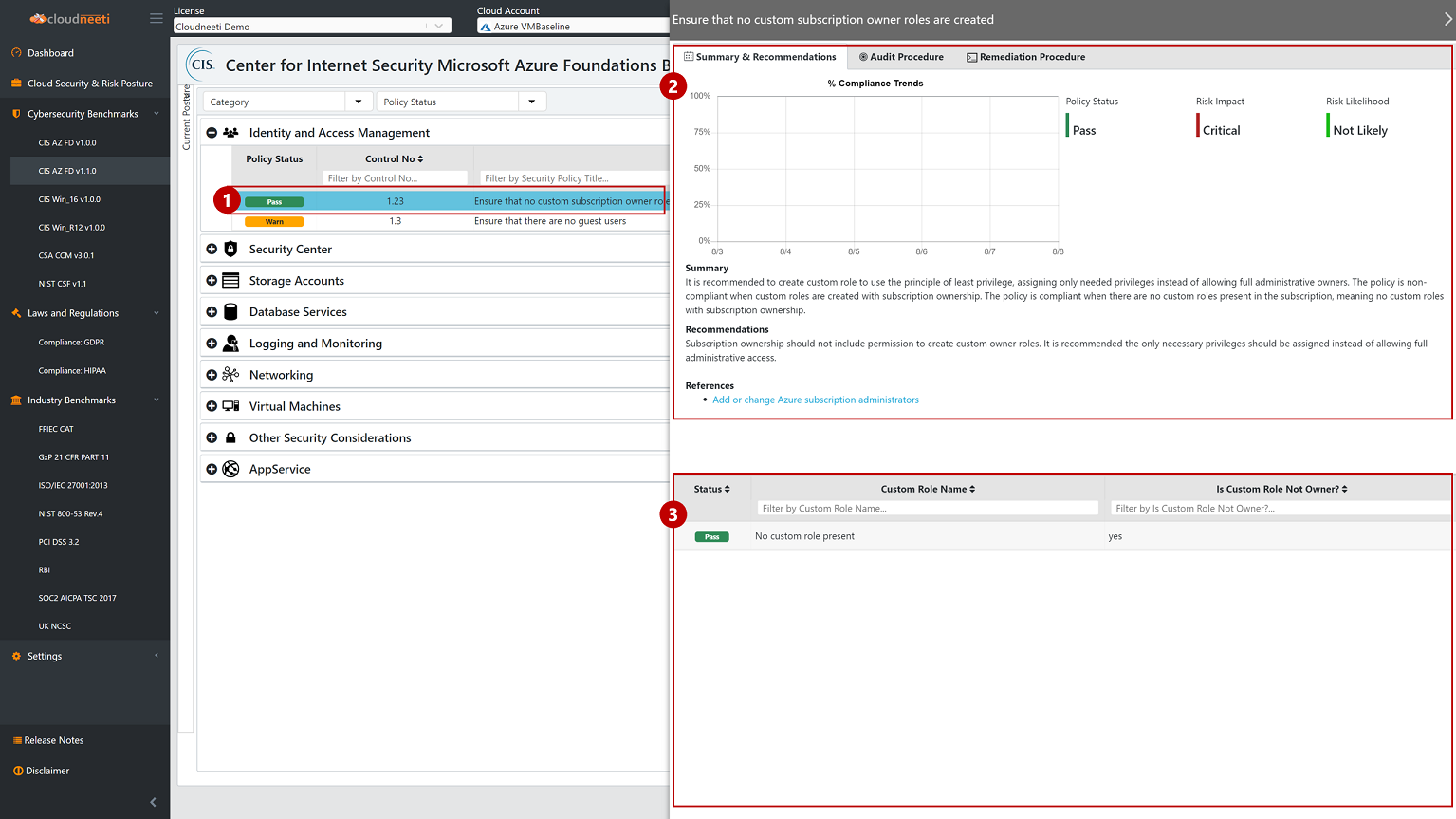The height and width of the screenshot is (819, 1456).
Task: Open SOC2 AICPA TSC 2017 benchmark
Action: tap(77, 599)
